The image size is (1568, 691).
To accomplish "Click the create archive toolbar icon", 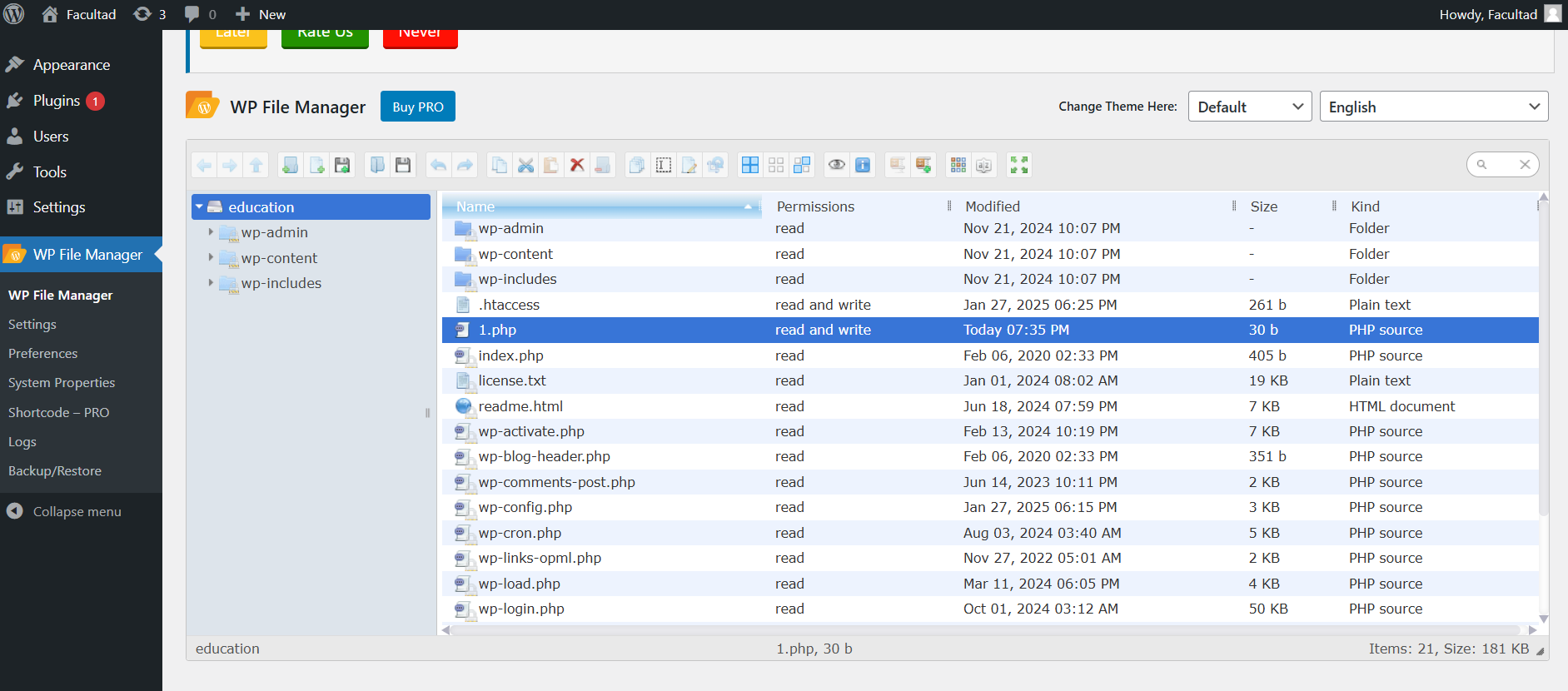I will pyautogui.click(x=923, y=165).
